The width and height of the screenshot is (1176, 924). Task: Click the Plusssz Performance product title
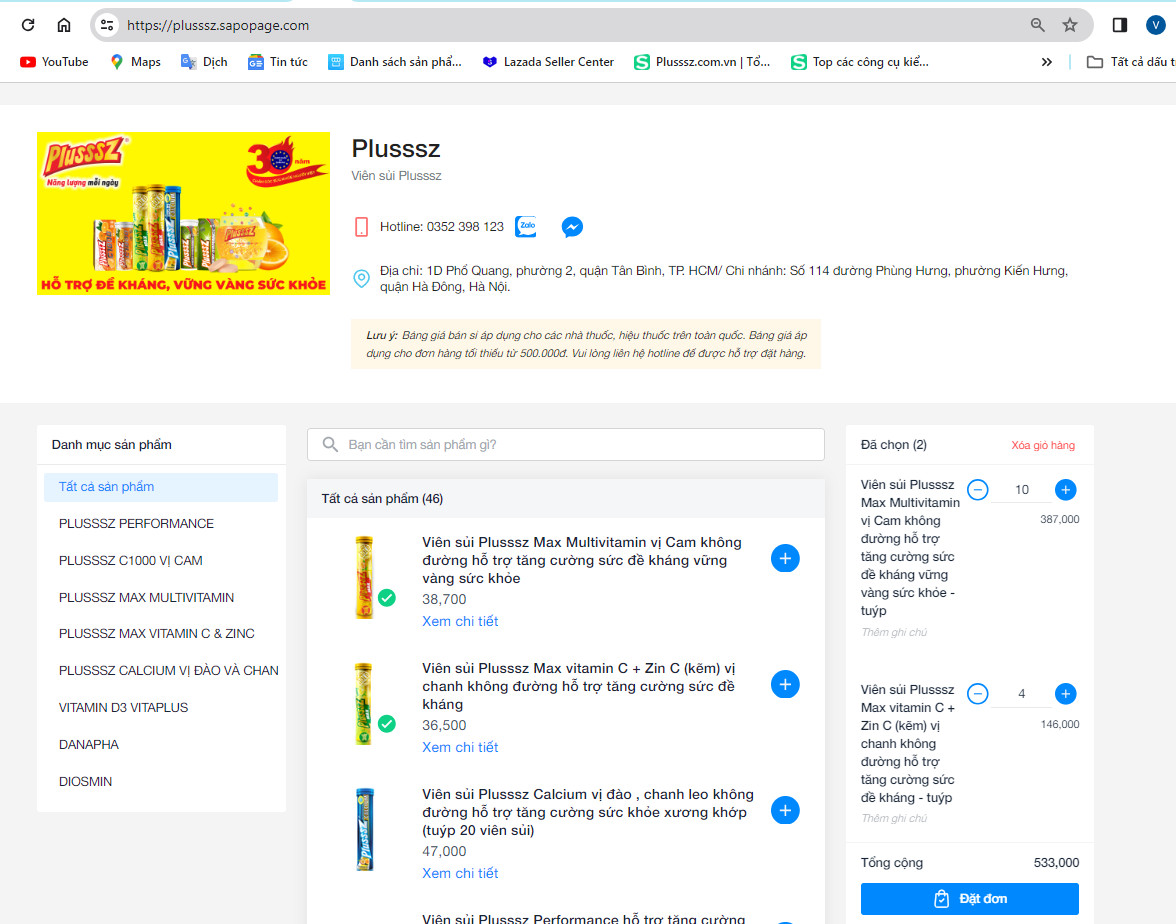coord(584,918)
